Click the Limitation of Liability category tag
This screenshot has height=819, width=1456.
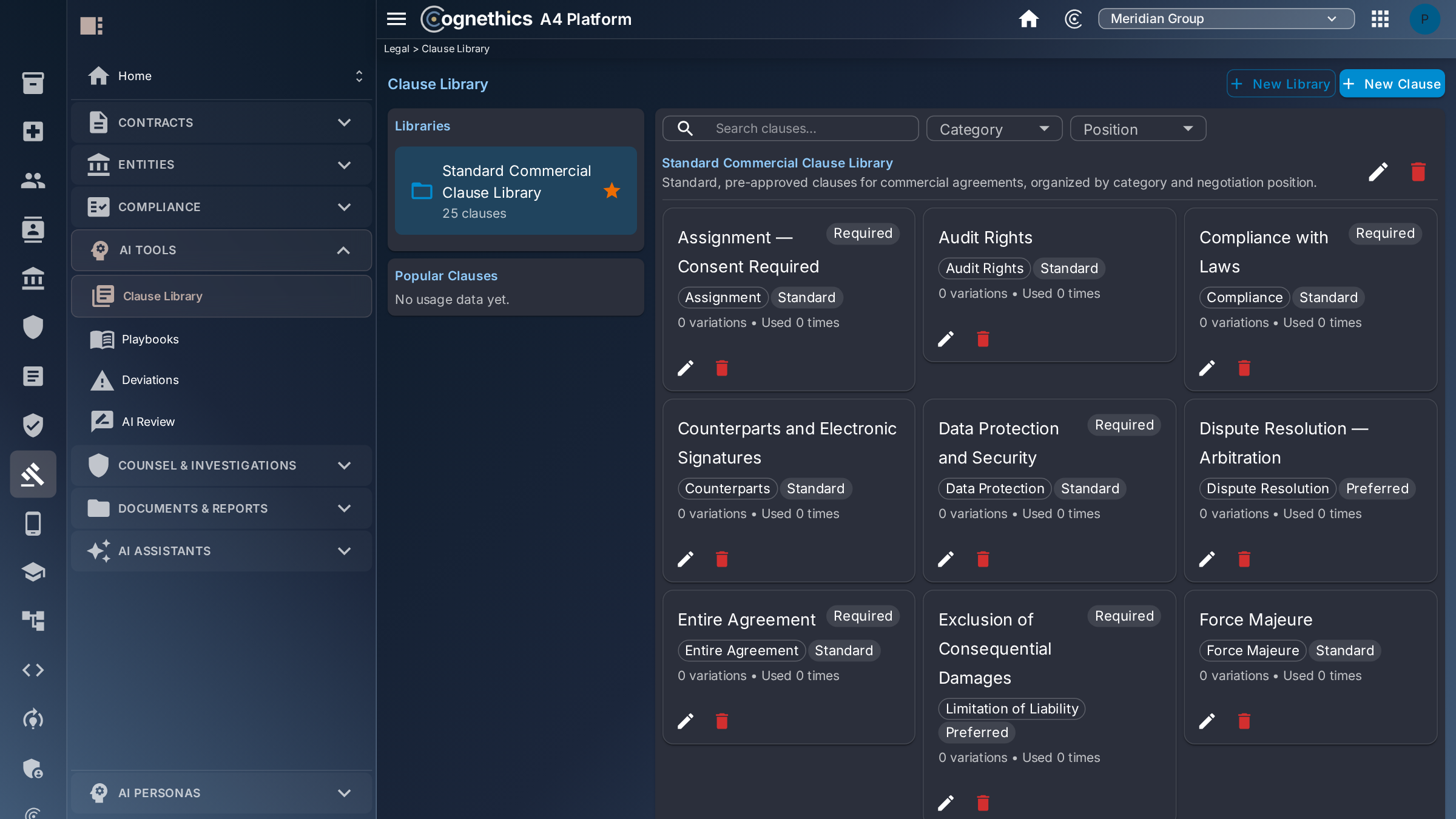[x=1011, y=709]
